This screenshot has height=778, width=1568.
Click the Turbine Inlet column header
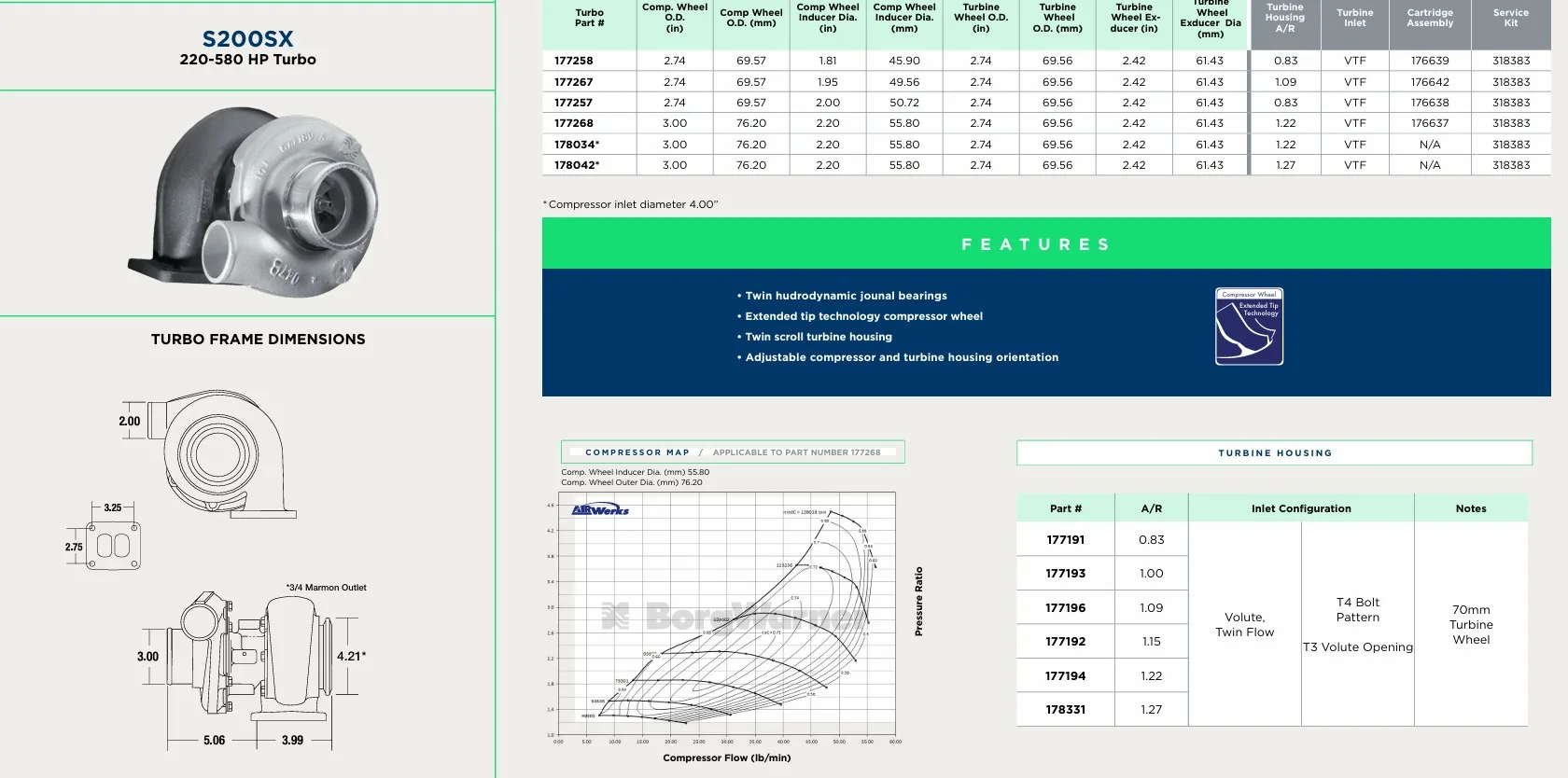tap(1355, 18)
